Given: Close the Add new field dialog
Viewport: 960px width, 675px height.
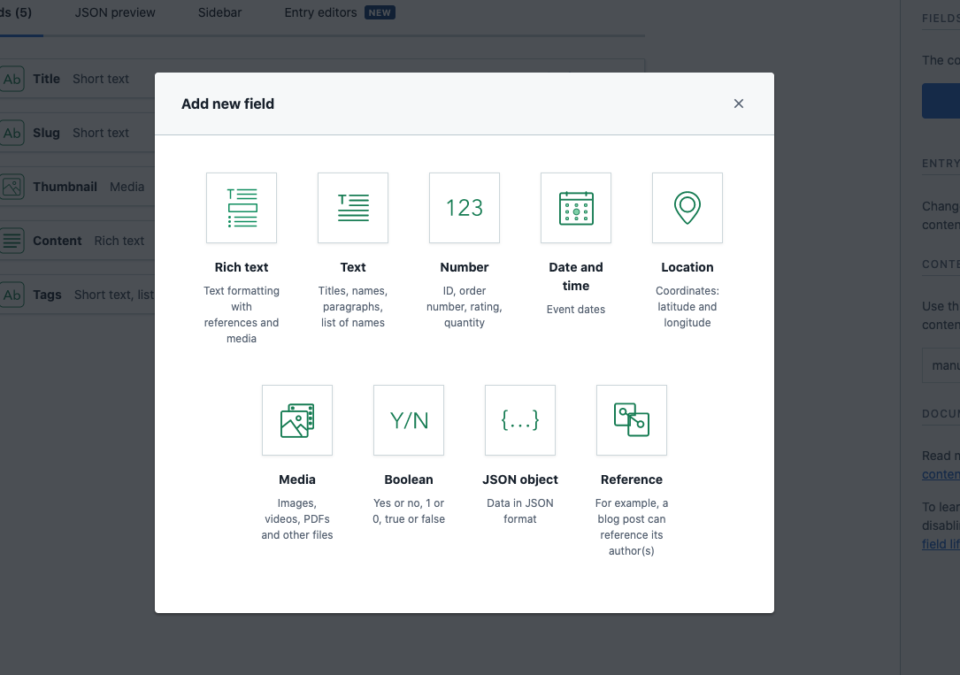Looking at the screenshot, I should pos(738,104).
